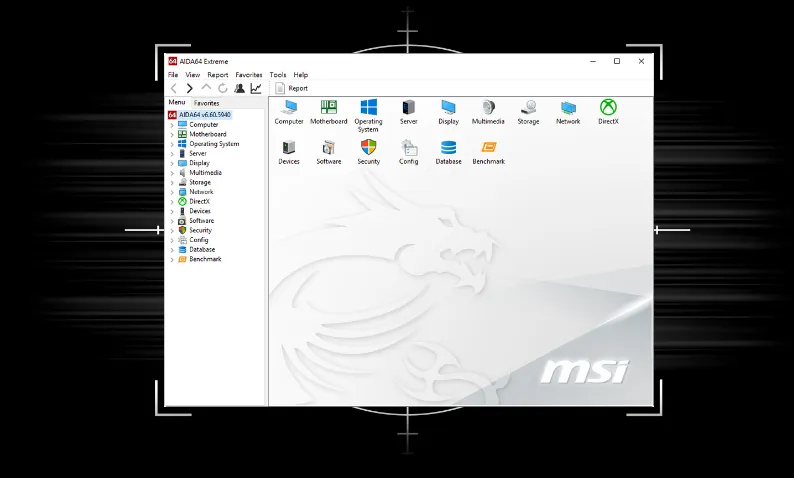Go forward with the right arrow toolbar button

point(189,88)
